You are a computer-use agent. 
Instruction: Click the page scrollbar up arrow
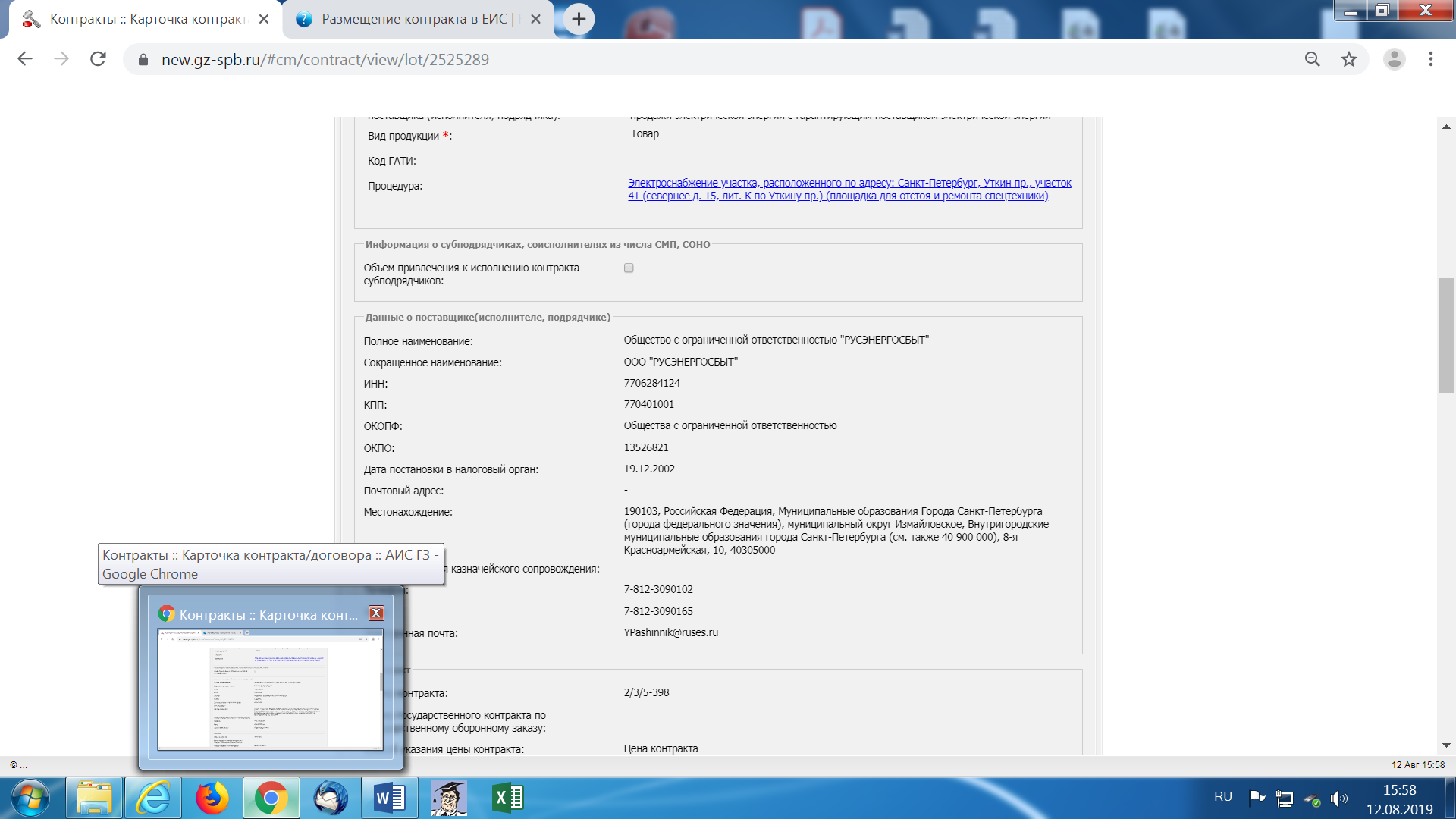1446,127
